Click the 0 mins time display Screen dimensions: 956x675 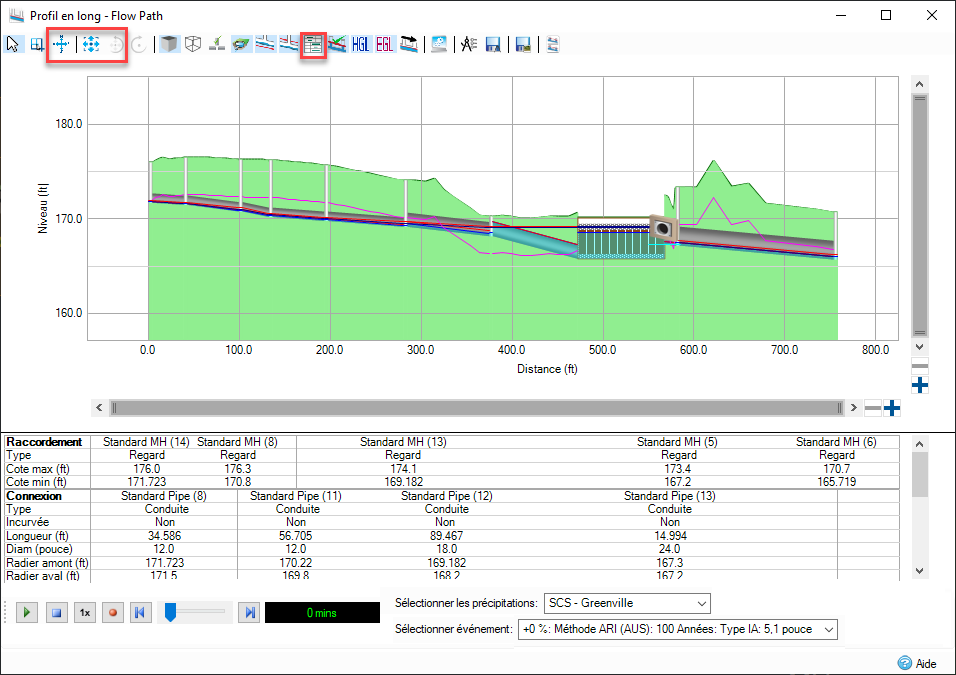322,613
